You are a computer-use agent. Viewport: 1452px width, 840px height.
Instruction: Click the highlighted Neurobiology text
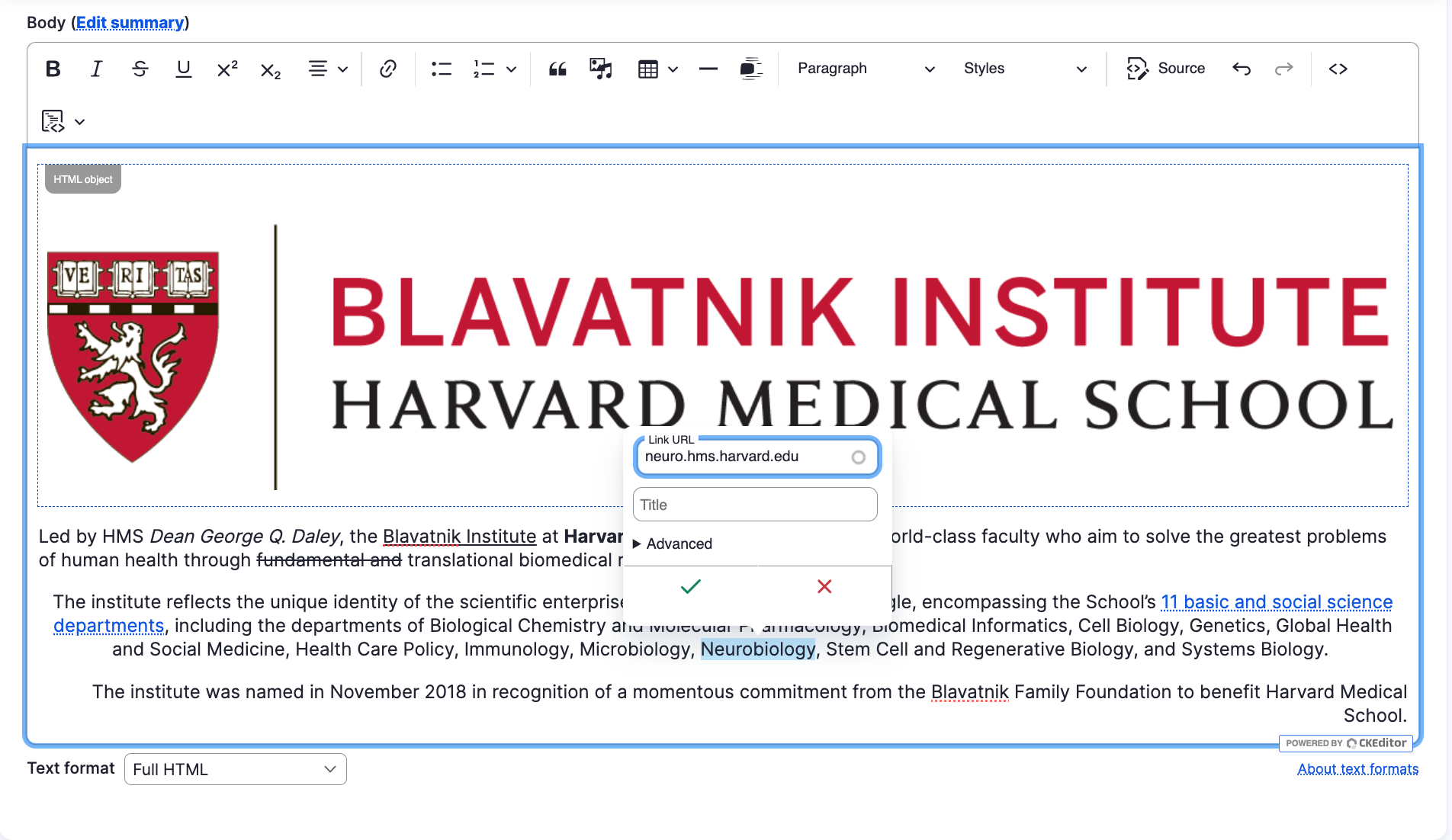coord(758,649)
